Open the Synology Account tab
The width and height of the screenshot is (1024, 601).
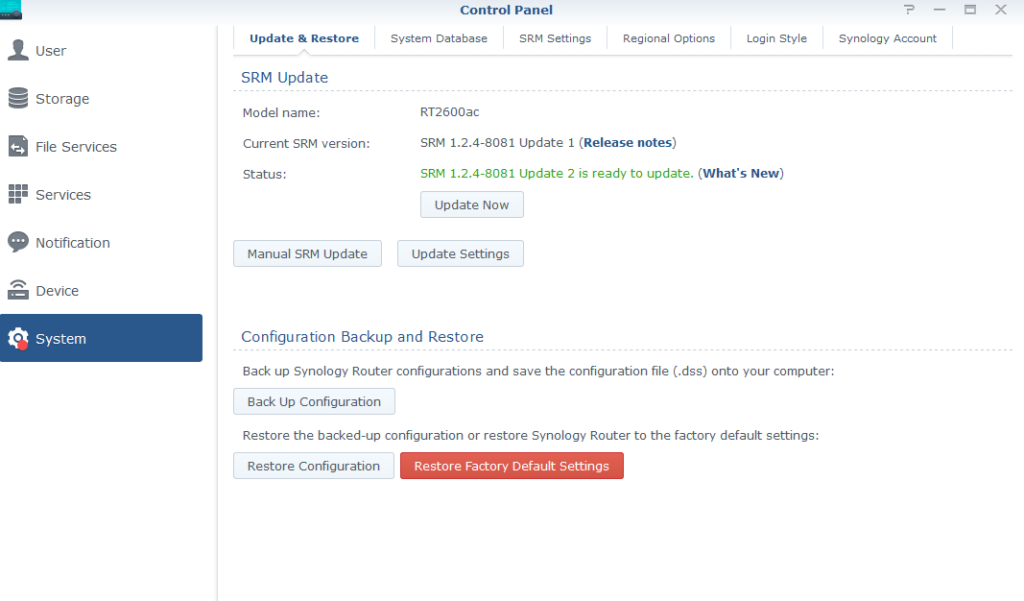click(887, 38)
